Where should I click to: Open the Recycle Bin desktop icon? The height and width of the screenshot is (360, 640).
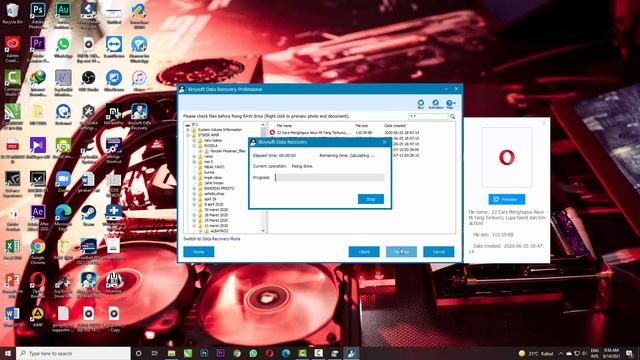pos(12,13)
